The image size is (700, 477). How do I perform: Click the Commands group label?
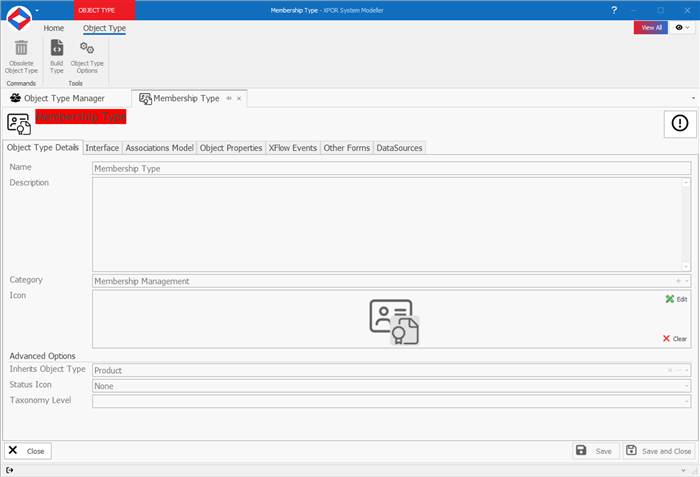tap(21, 84)
